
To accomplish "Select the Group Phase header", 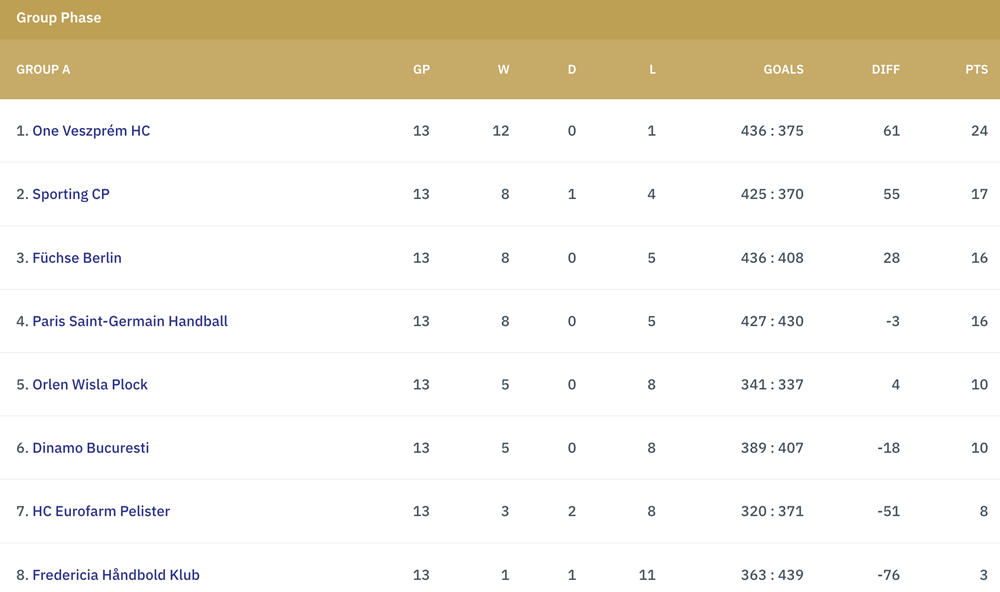I will coord(59,18).
